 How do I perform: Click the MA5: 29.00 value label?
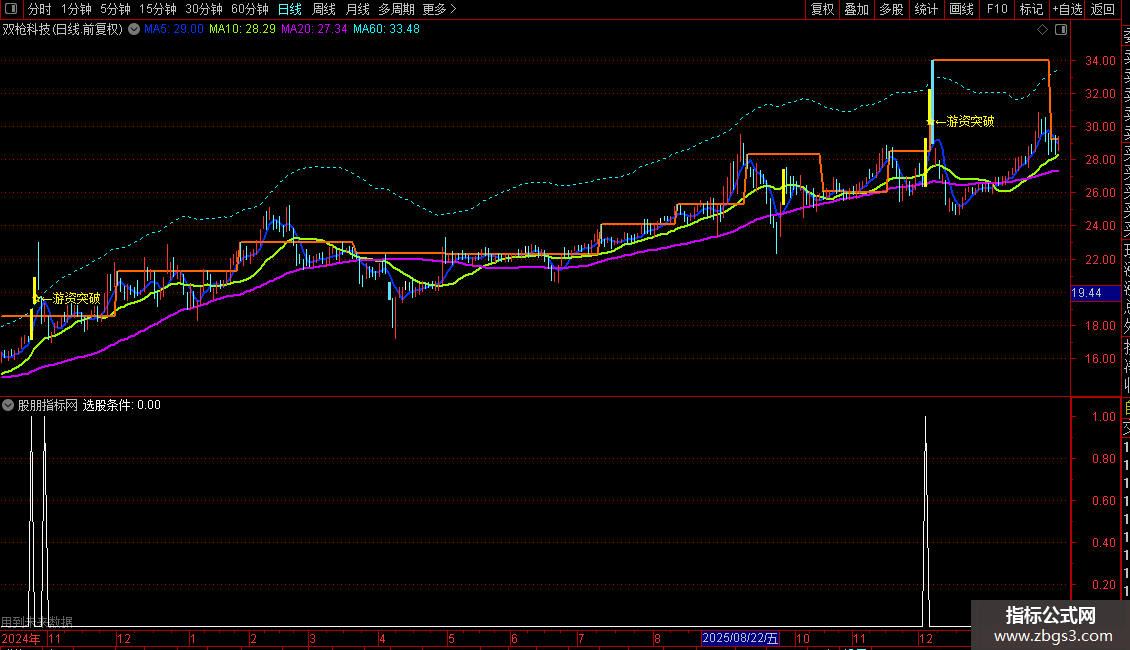pos(174,29)
